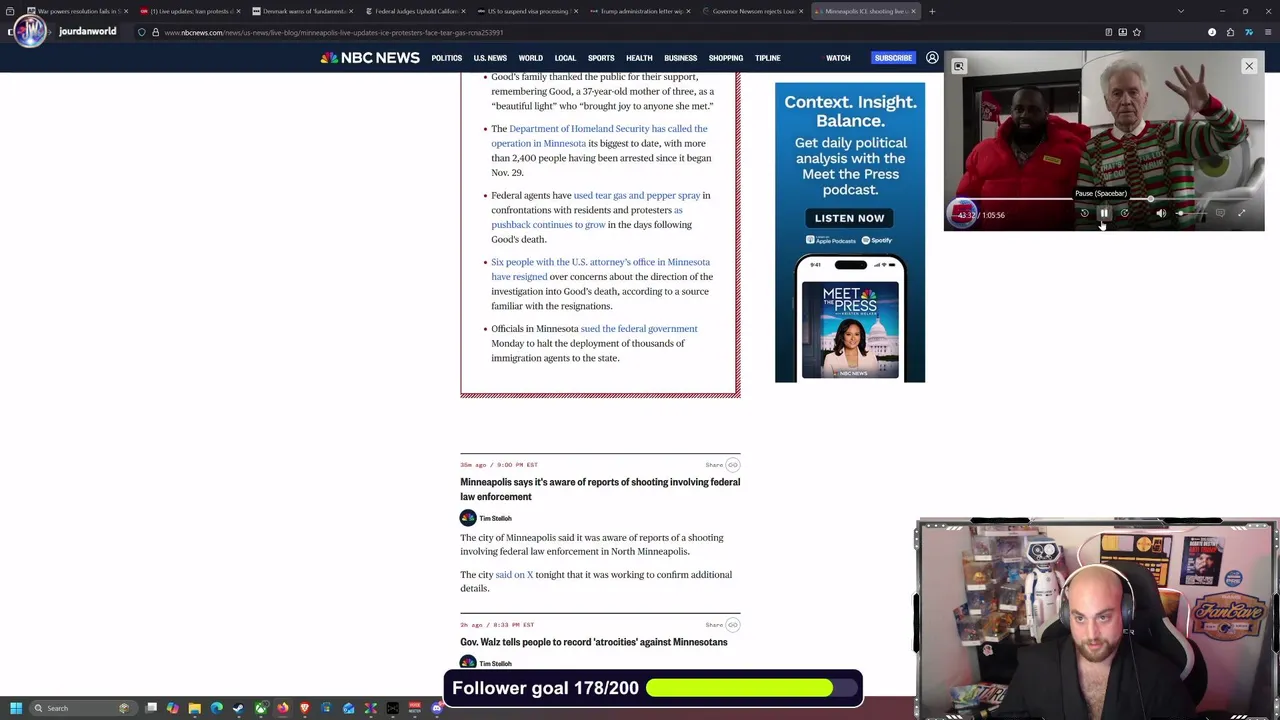Share the Minneapolis shooting report post
The width and height of the screenshot is (1280, 720).
(x=722, y=465)
